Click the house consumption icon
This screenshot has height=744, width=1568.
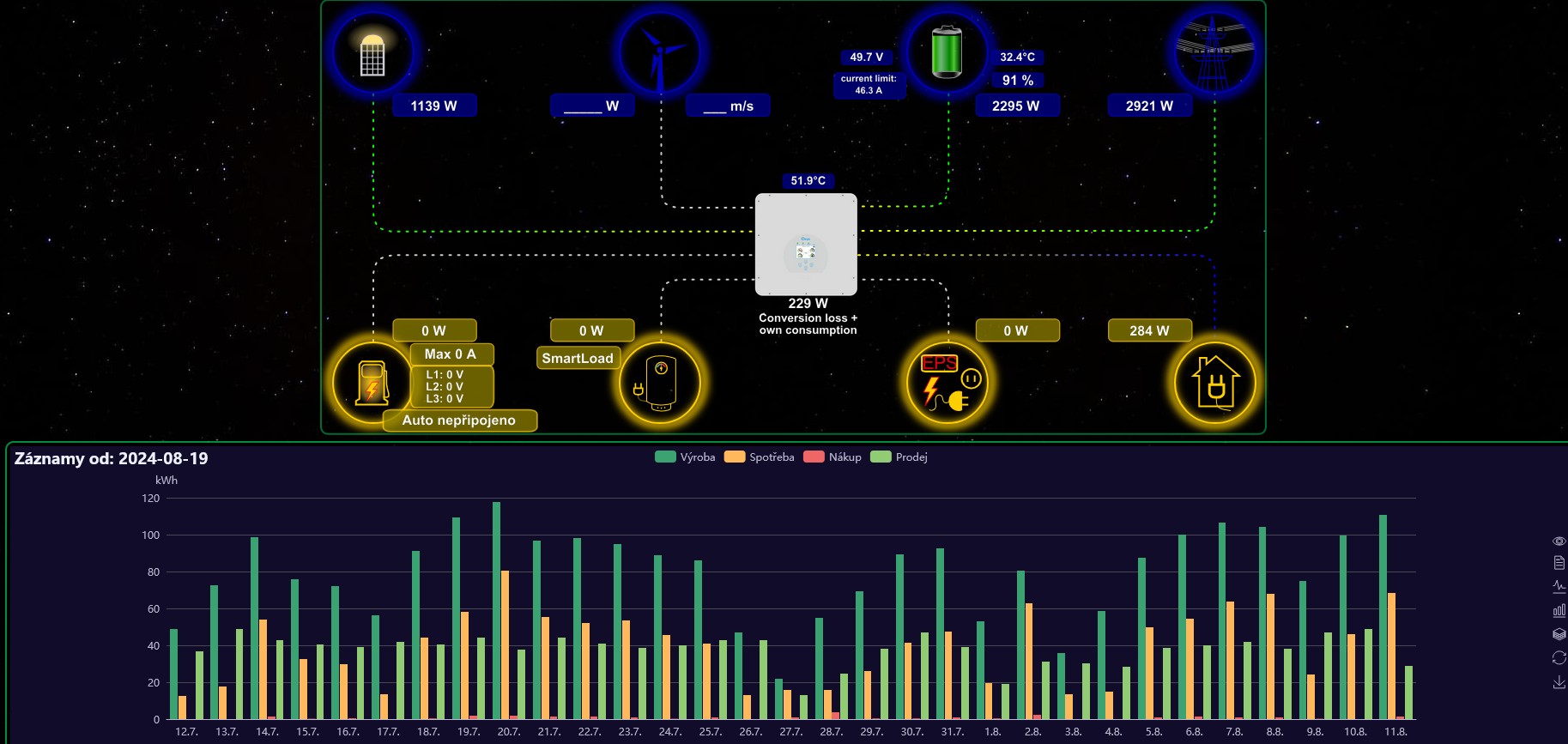point(1214,383)
